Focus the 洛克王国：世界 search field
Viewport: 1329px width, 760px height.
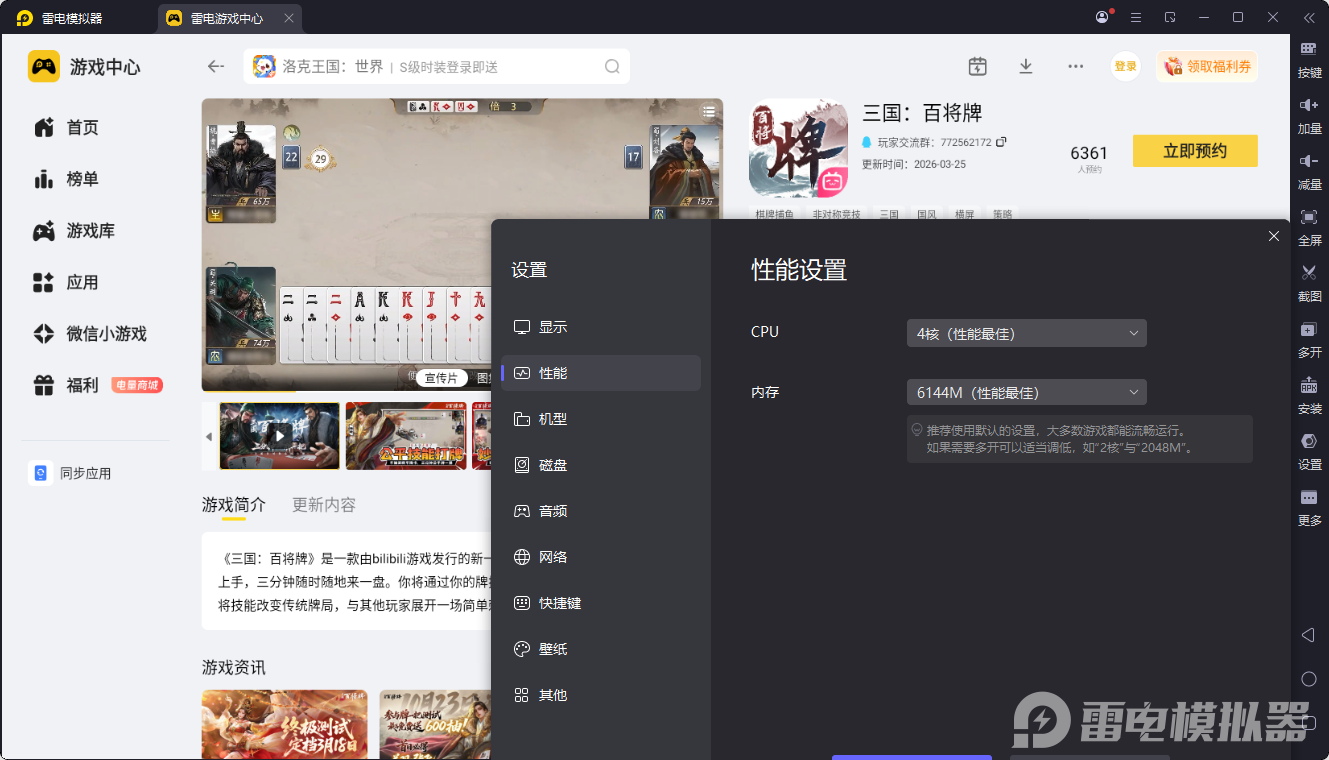tap(437, 67)
